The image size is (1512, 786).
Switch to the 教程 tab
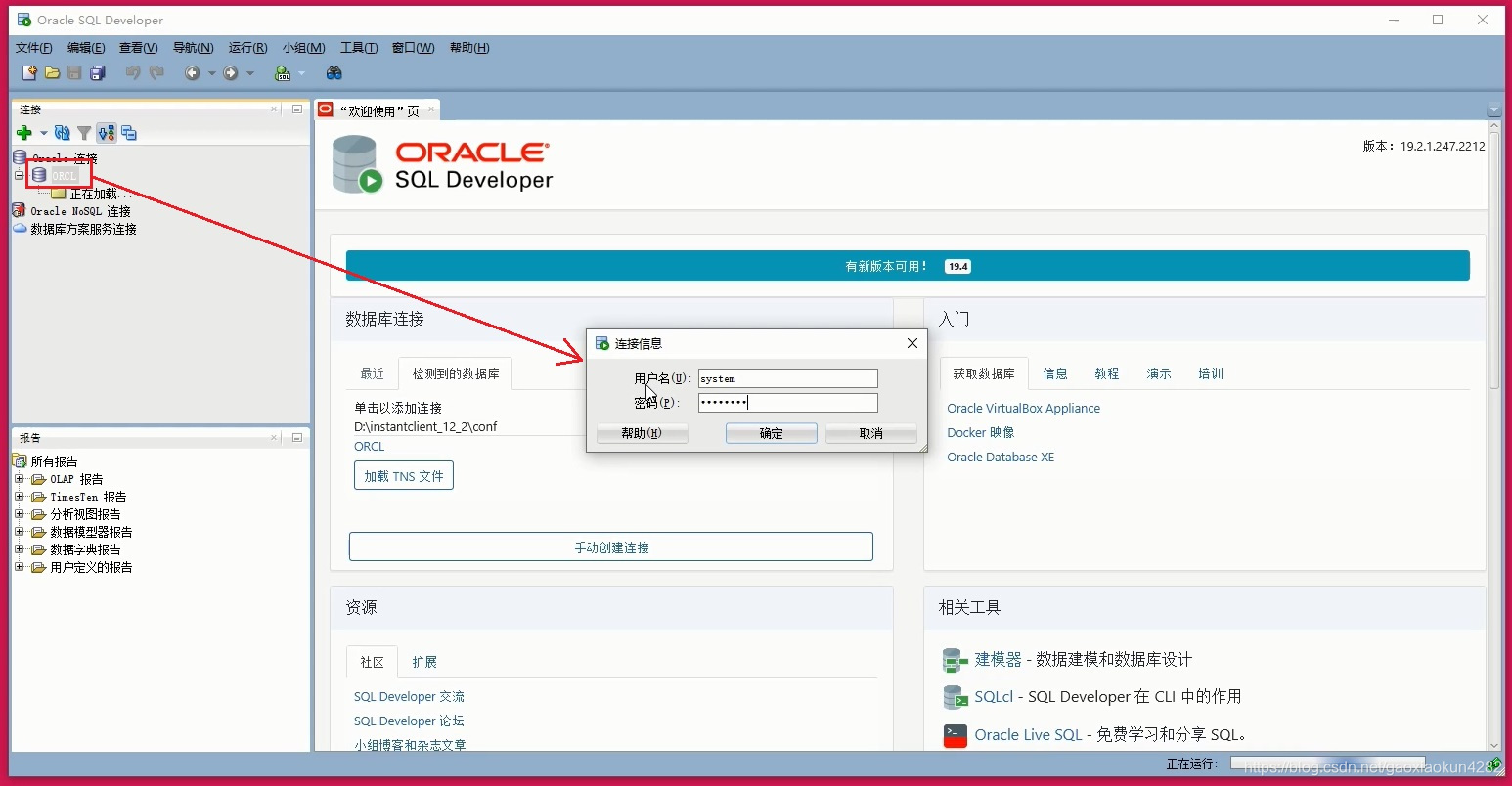1106,373
